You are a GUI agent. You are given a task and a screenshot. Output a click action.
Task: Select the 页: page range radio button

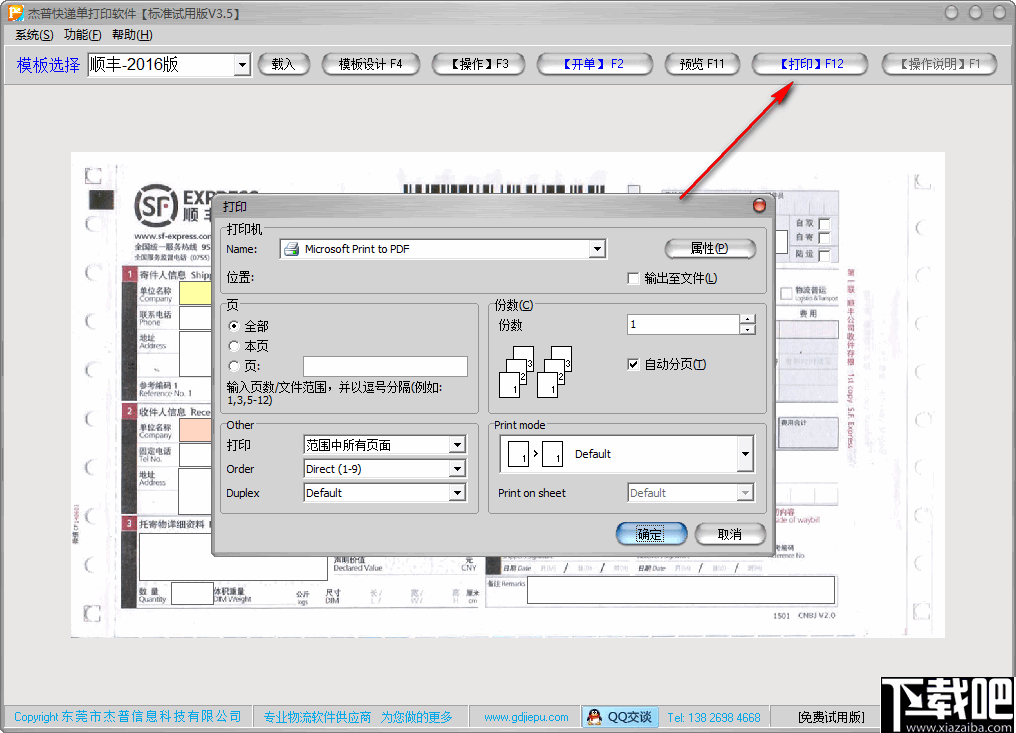pyautogui.click(x=235, y=366)
